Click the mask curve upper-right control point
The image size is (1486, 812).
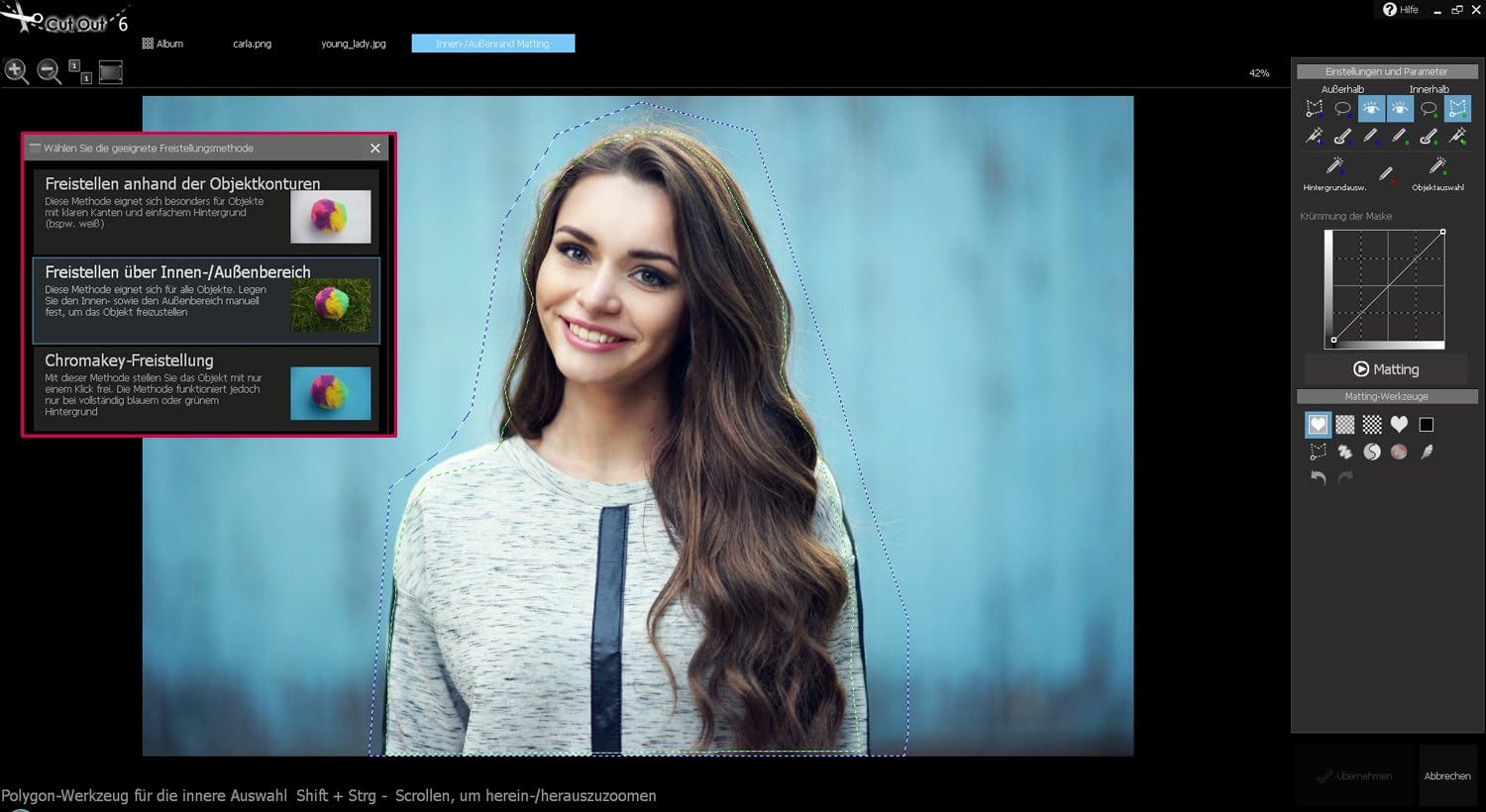point(1442,232)
